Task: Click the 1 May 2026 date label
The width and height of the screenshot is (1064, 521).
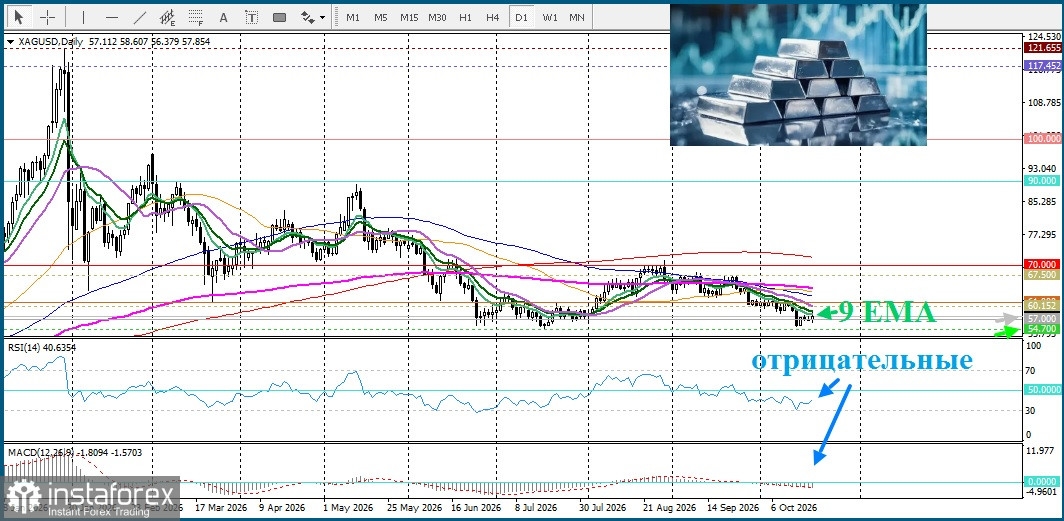Action: (348, 507)
